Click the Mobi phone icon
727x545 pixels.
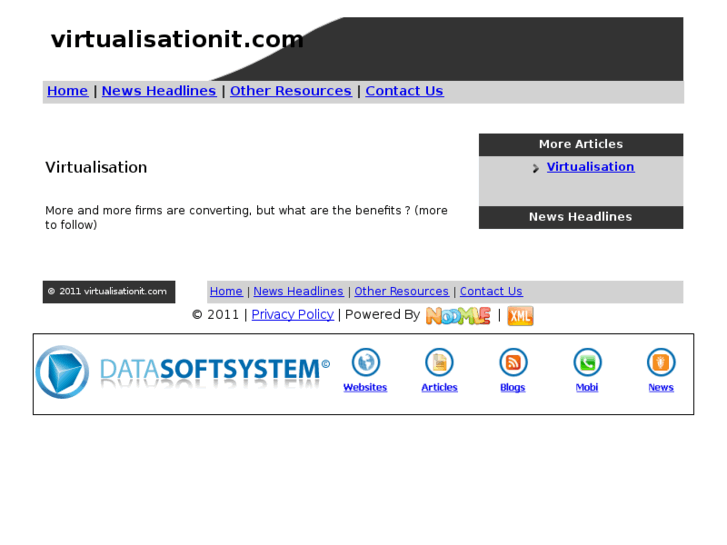coord(587,362)
